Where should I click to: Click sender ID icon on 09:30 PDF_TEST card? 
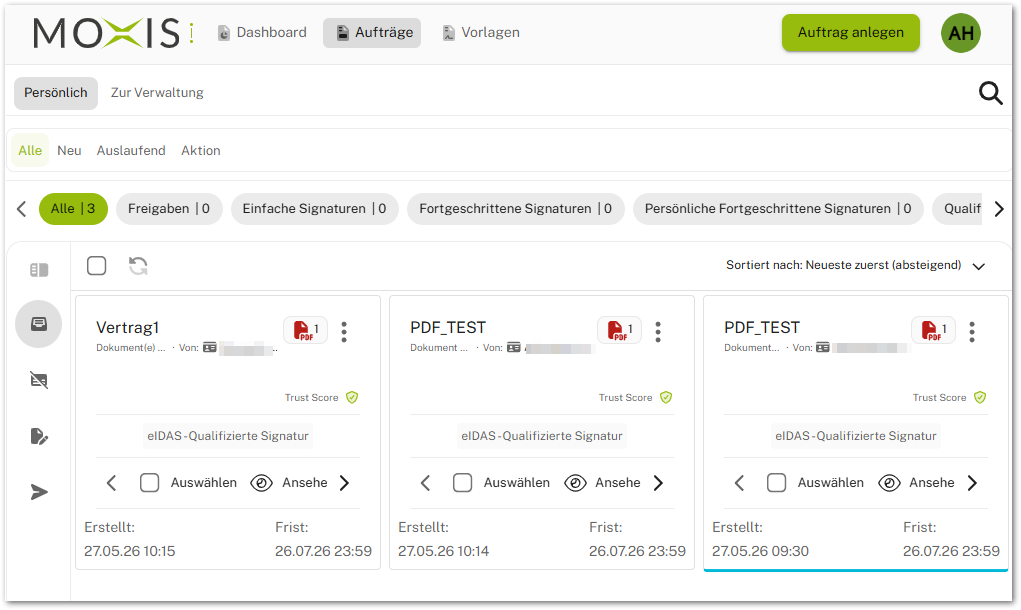pos(823,348)
